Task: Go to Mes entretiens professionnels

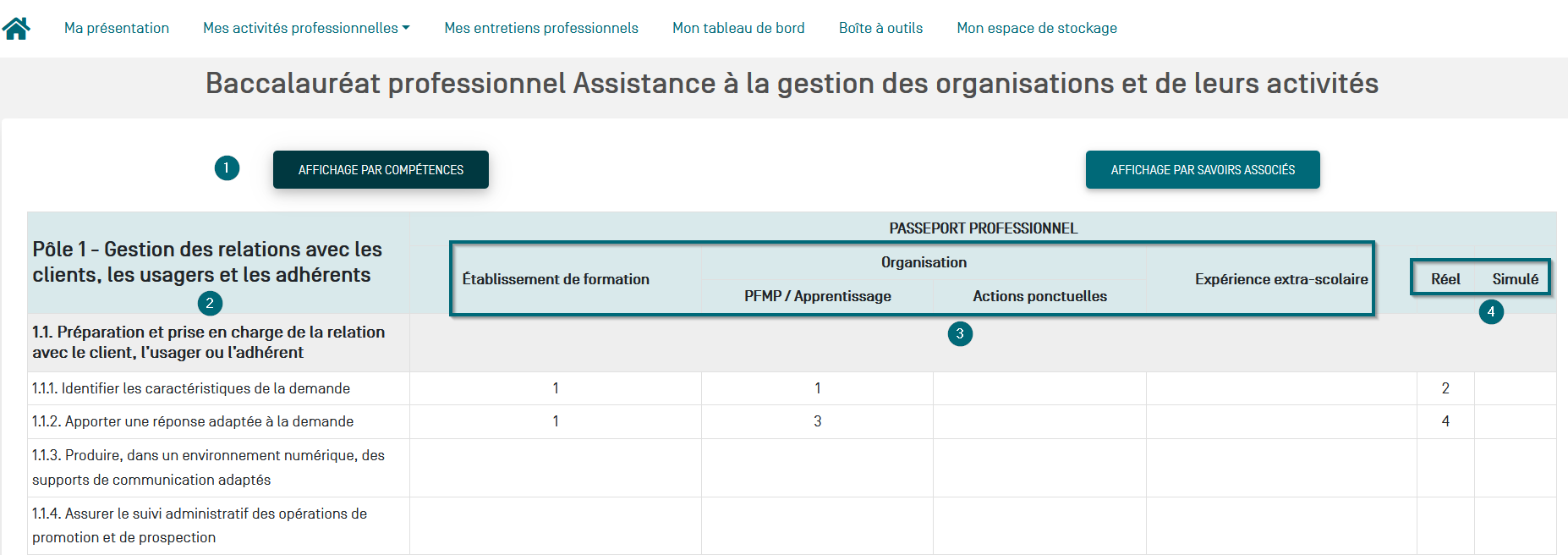Action: (x=541, y=28)
